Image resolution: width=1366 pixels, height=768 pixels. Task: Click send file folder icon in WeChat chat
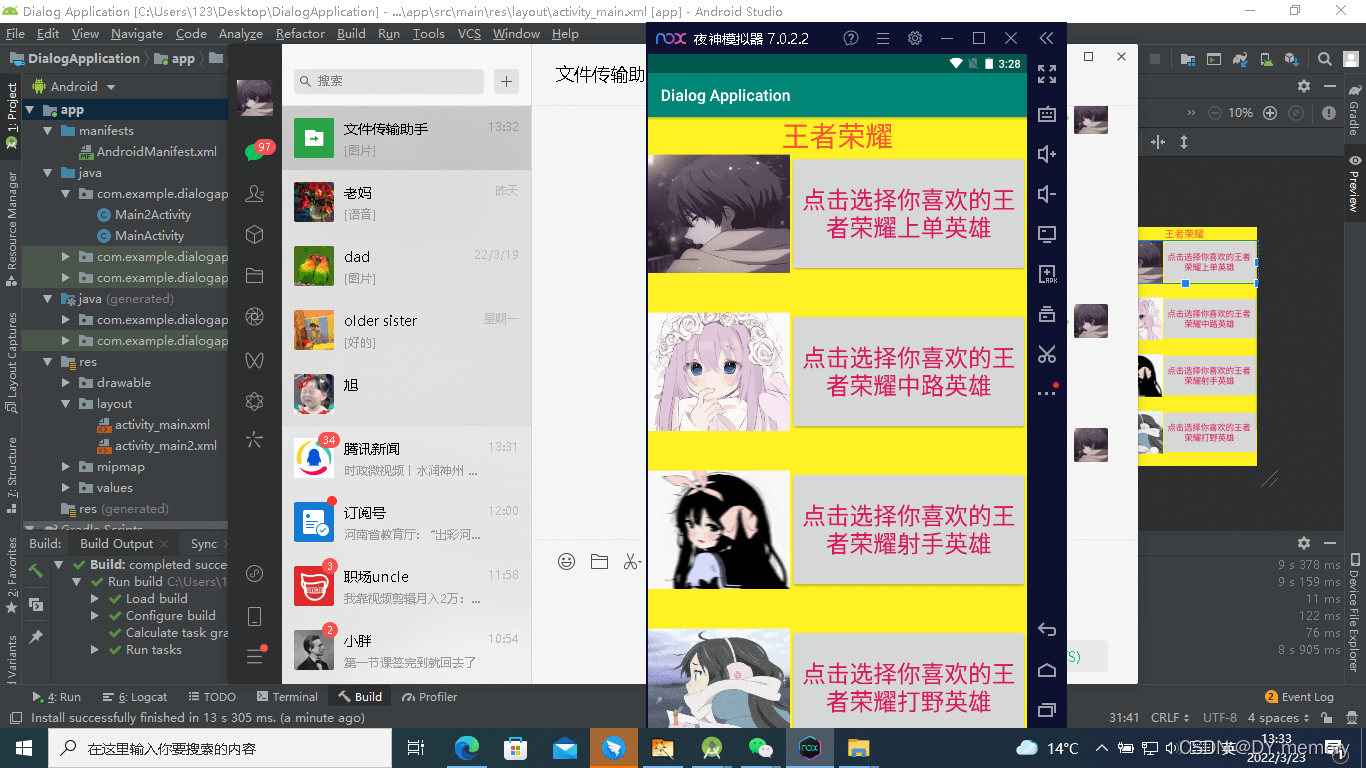(599, 562)
